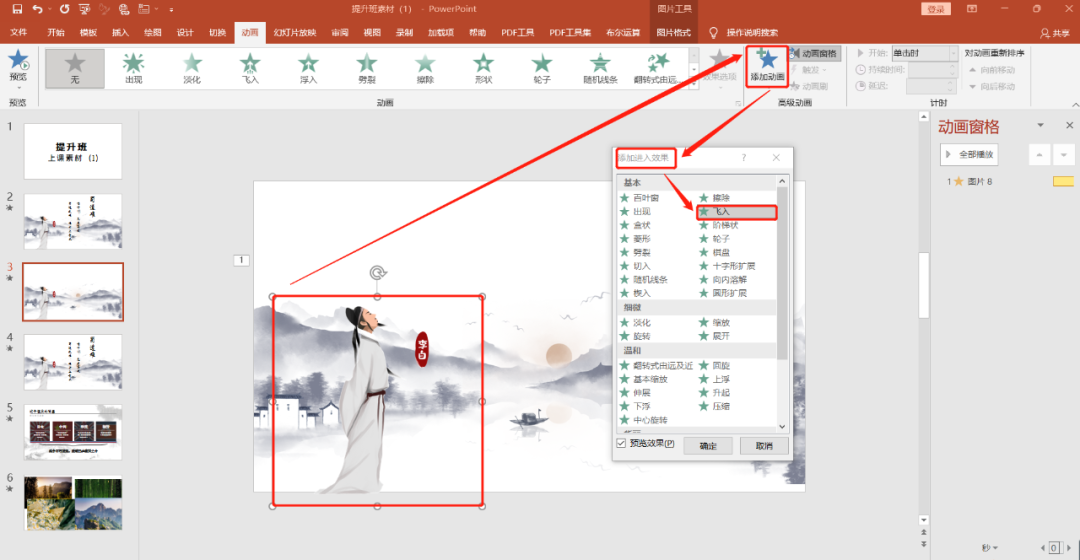This screenshot has height=560, width=1080.
Task: Choose 回旋 entrance effect in dialog
Action: tap(715, 366)
